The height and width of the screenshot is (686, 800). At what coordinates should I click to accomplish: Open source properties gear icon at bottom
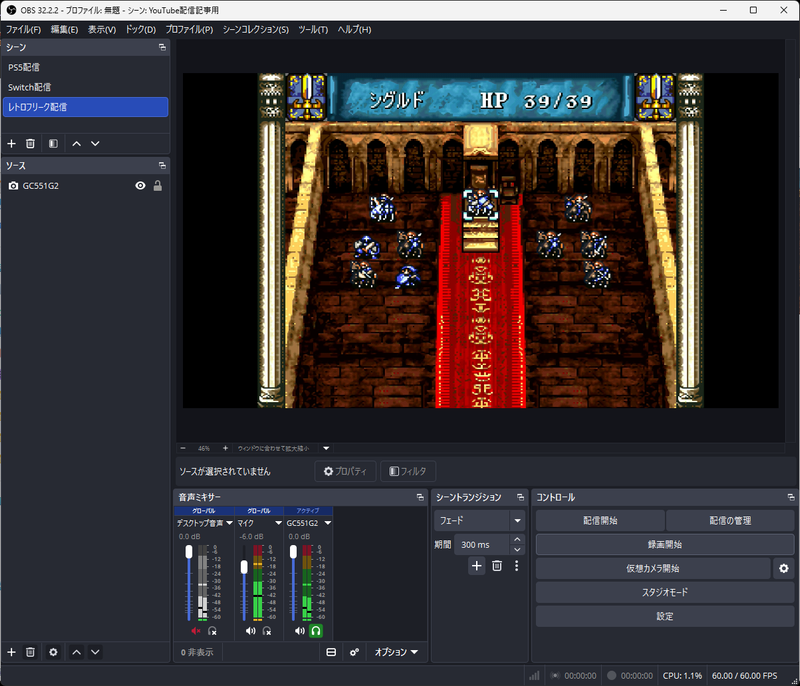pos(53,652)
